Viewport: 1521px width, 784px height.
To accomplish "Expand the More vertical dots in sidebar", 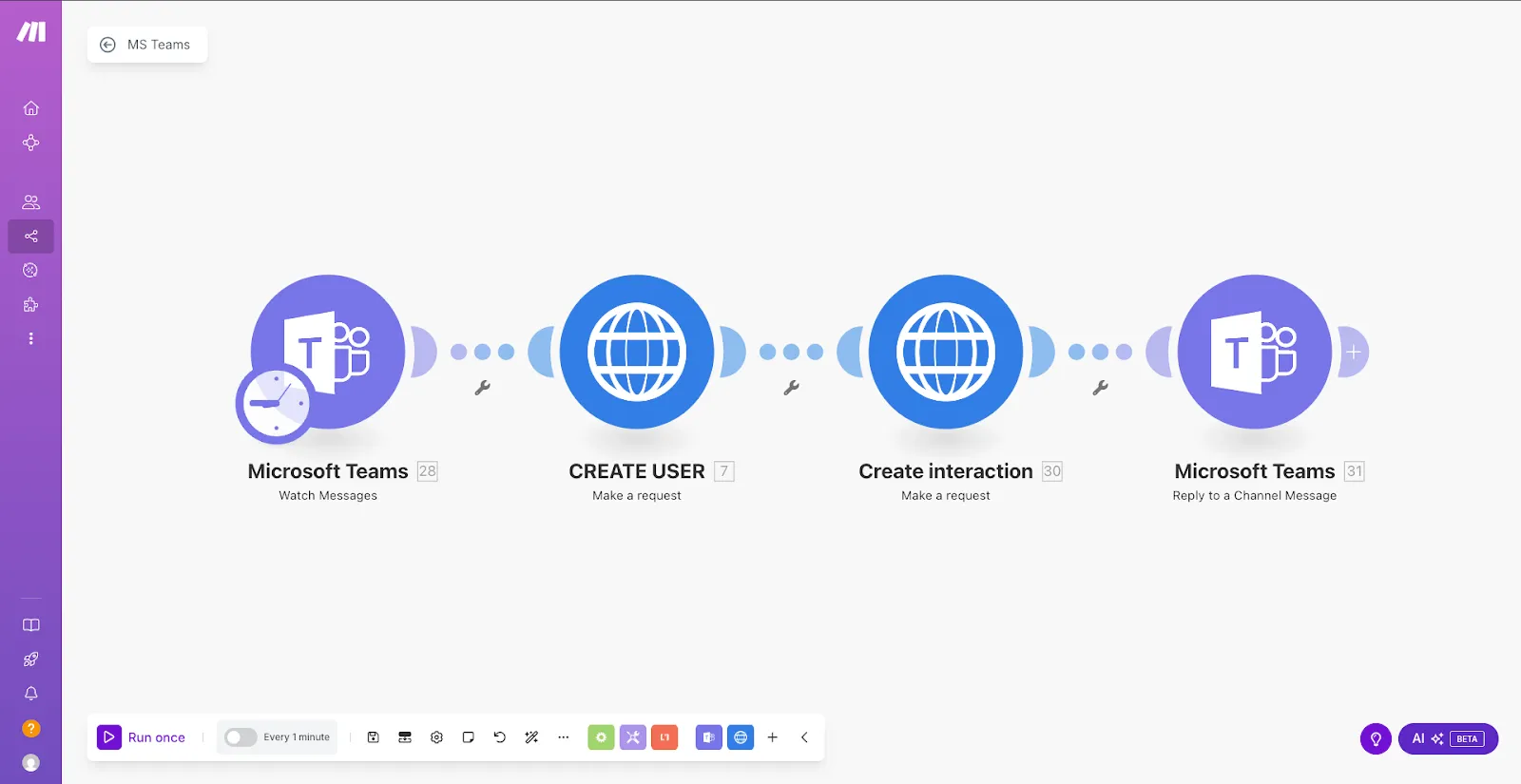I will [x=30, y=338].
